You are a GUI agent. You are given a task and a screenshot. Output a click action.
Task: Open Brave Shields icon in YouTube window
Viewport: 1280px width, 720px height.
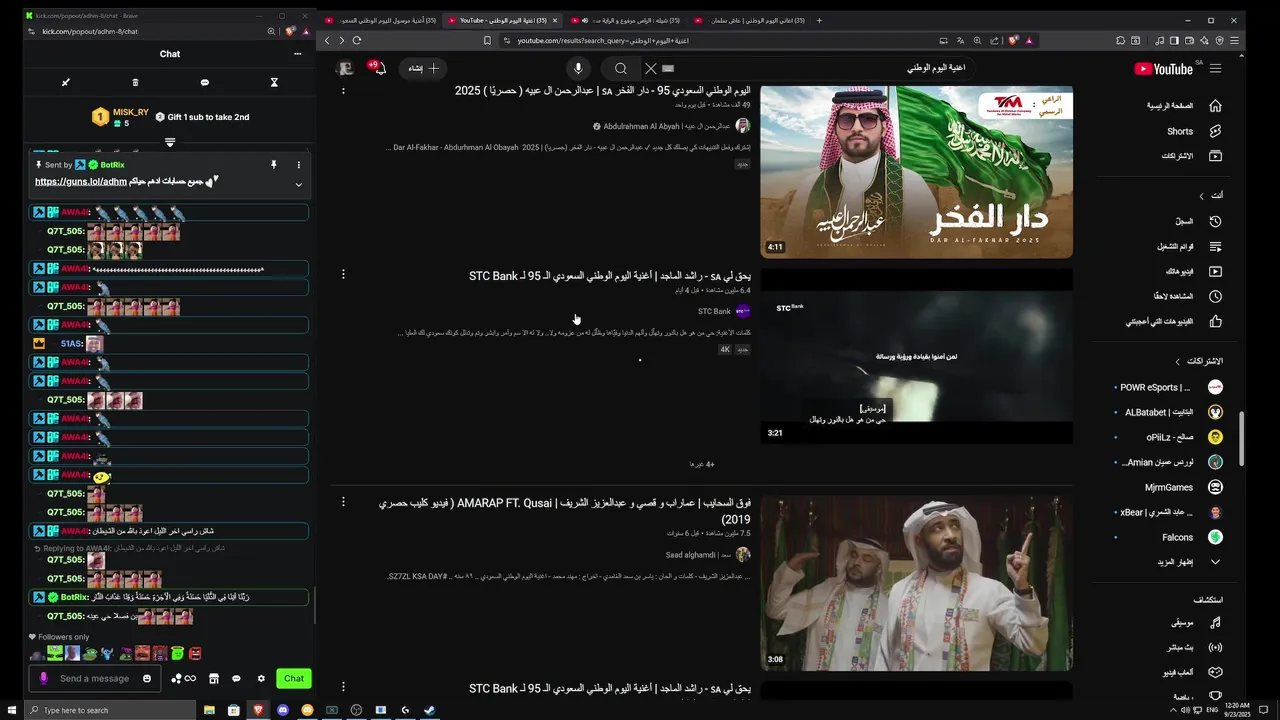click(1012, 40)
